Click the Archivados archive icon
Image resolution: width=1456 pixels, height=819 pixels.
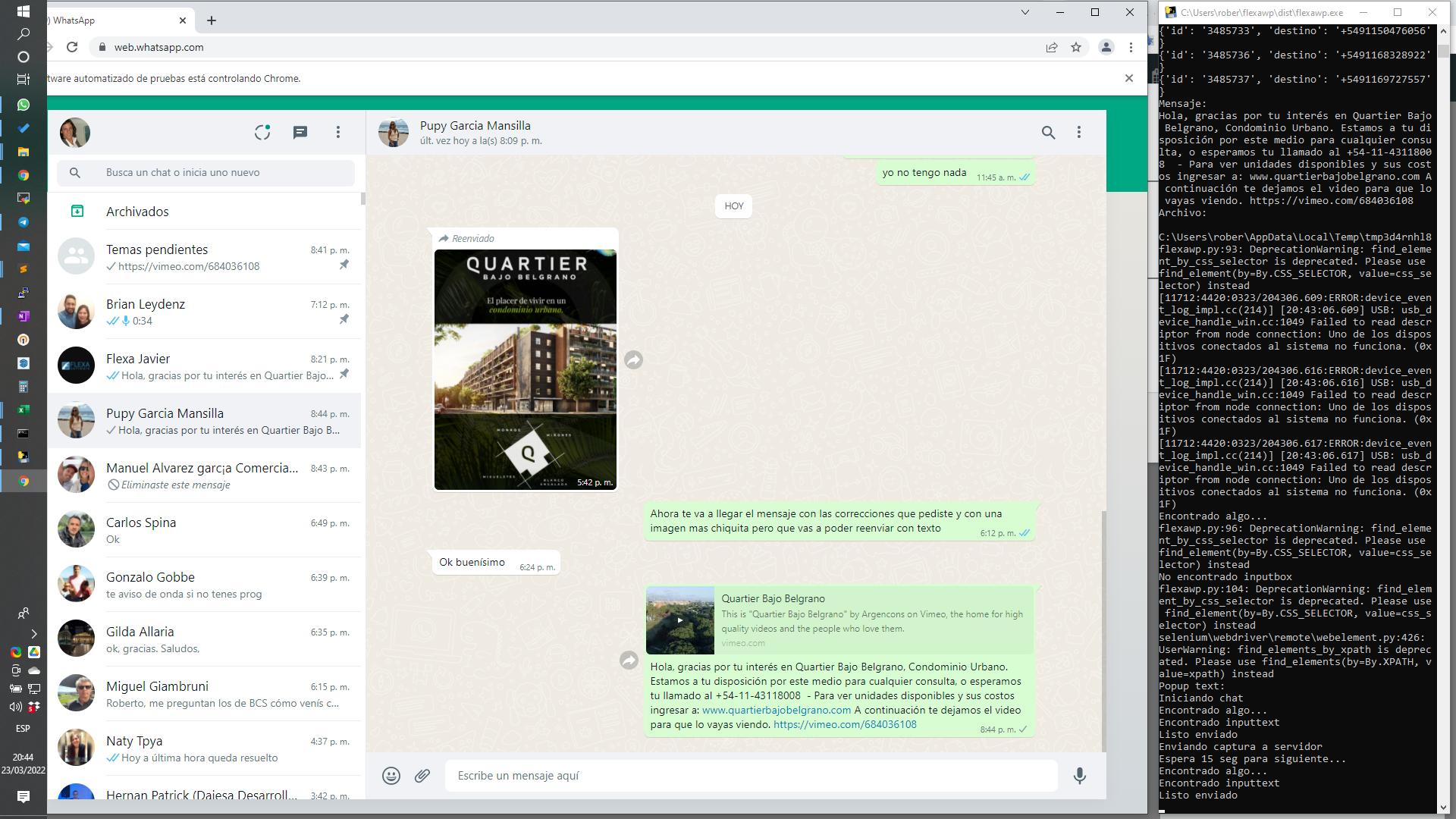pos(77,211)
